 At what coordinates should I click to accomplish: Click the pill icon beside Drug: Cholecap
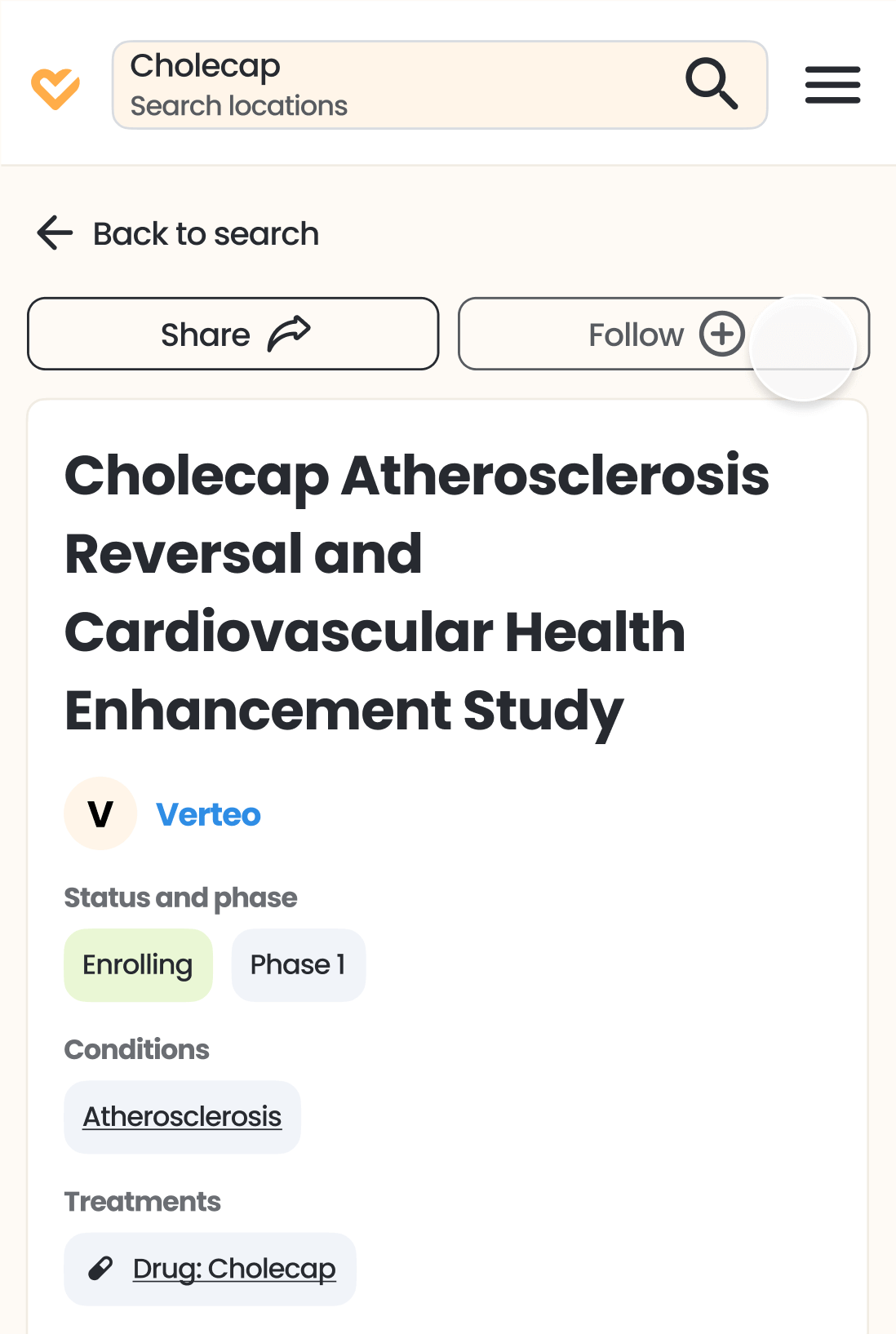coord(100,1269)
